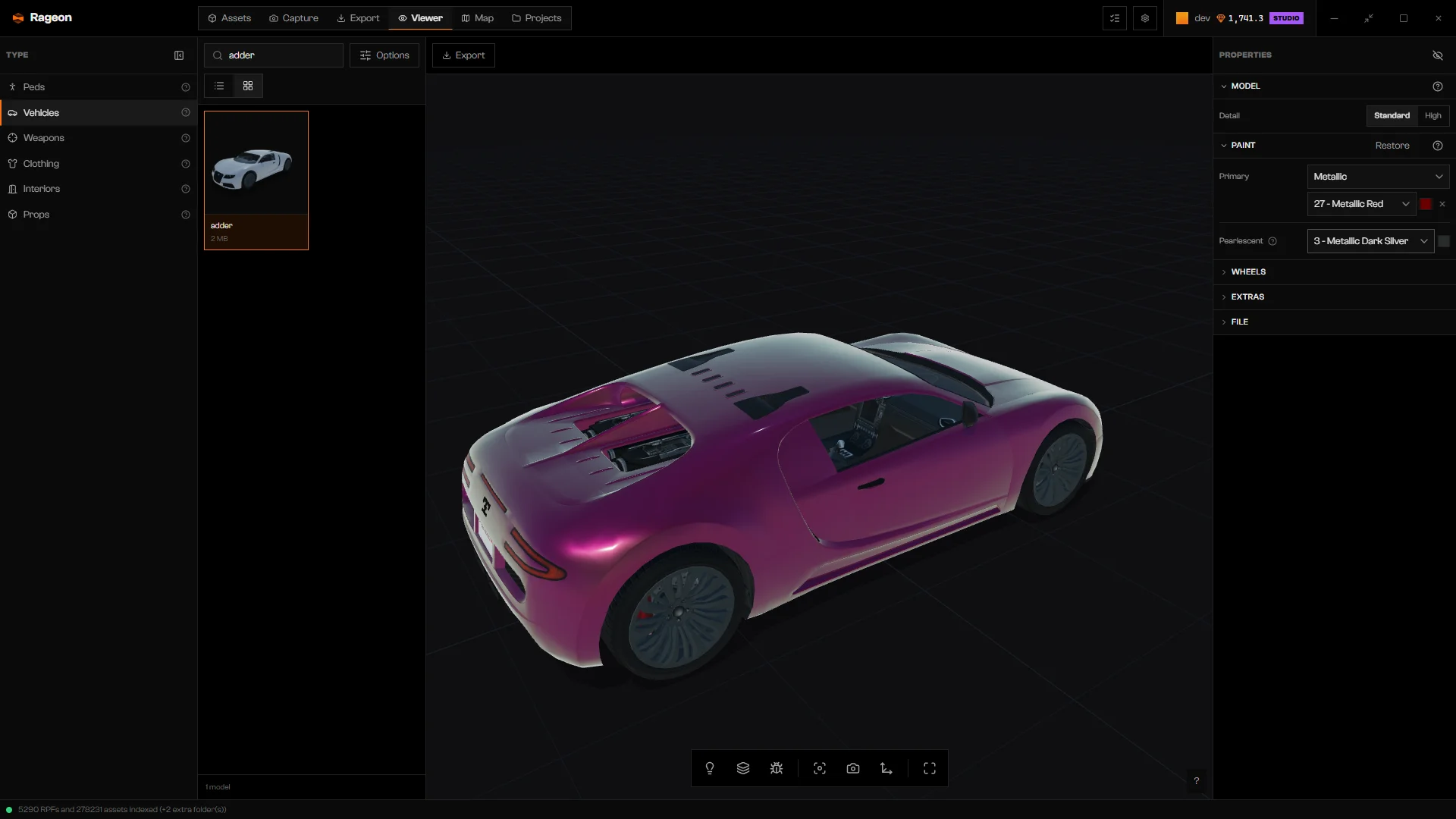Screen dimensions: 1456x819
Task: Open the viewer help question mark button
Action: [1197, 780]
